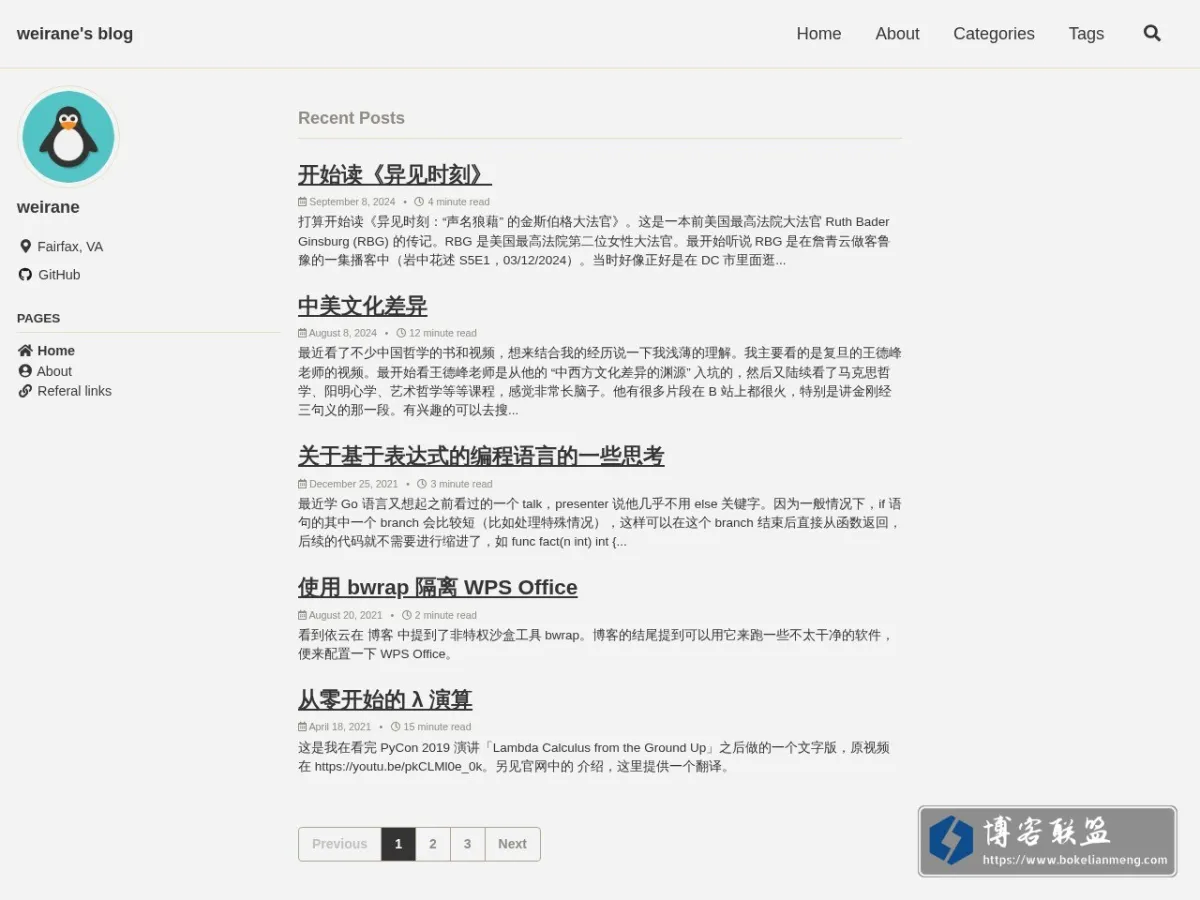Click the clock icon beside 3 minute read
This screenshot has height=900, width=1200.
(422, 484)
